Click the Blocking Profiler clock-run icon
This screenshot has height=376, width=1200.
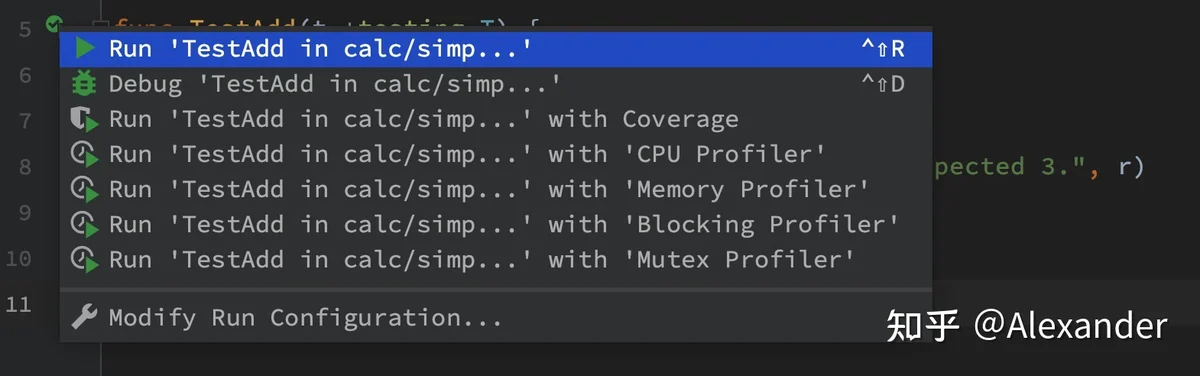(x=85, y=224)
